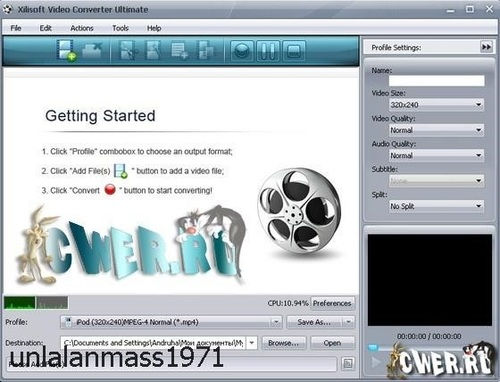The image size is (500, 382).
Task: Open the Tools menu
Action: pyautogui.click(x=120, y=28)
